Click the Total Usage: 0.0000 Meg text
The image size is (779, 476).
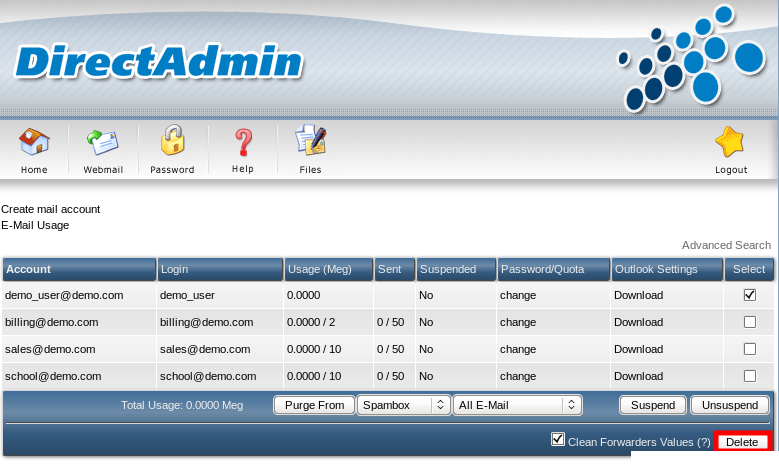click(182, 405)
